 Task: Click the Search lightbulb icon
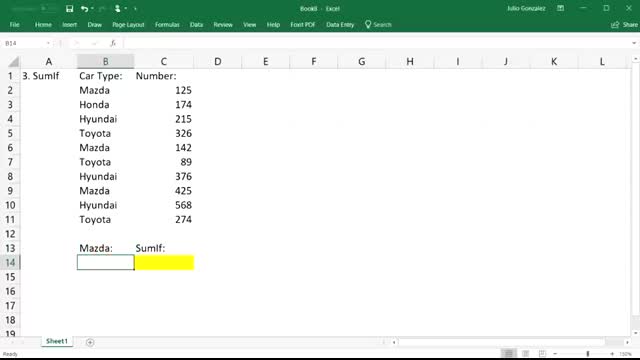point(368,24)
